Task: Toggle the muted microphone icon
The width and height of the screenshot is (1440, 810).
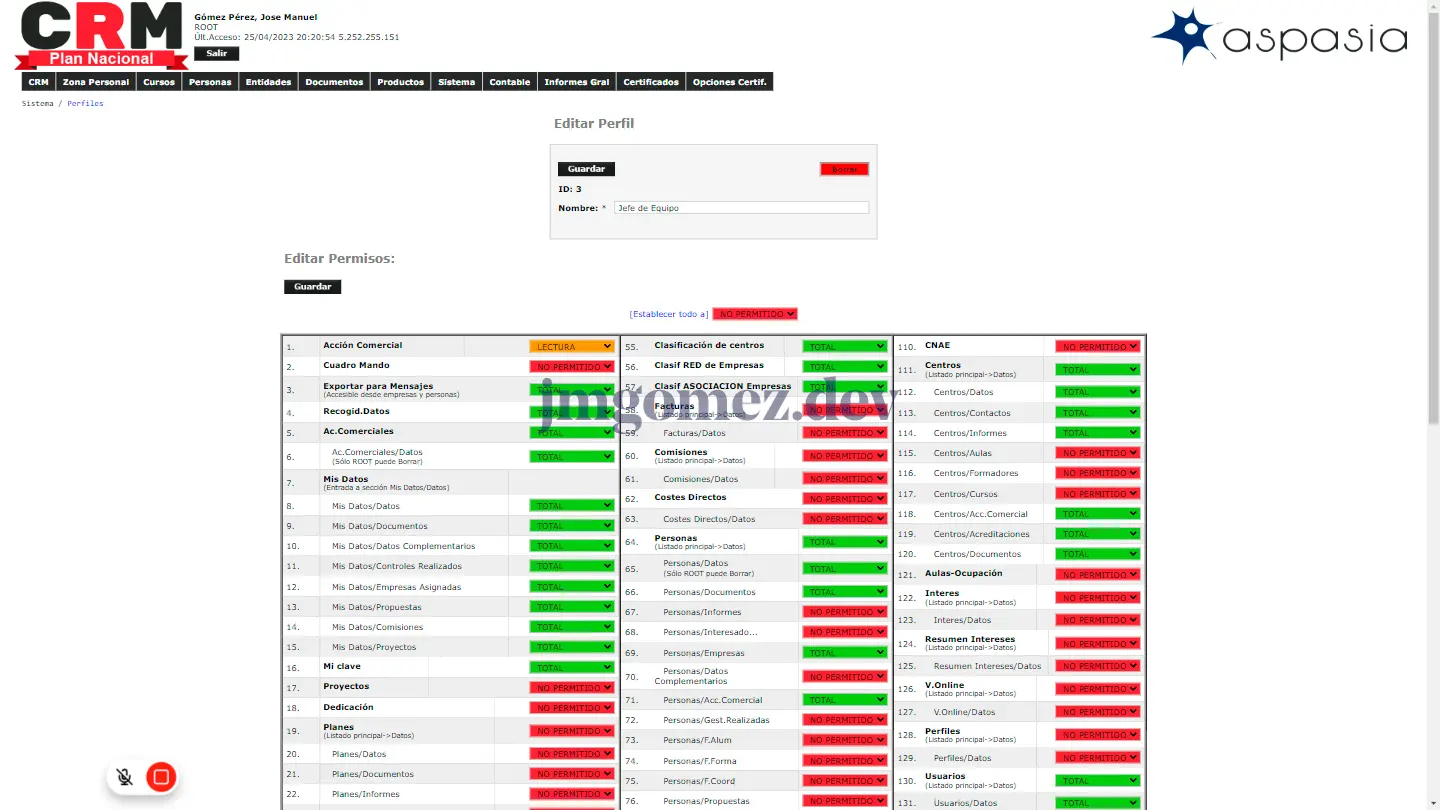Action: [124, 777]
